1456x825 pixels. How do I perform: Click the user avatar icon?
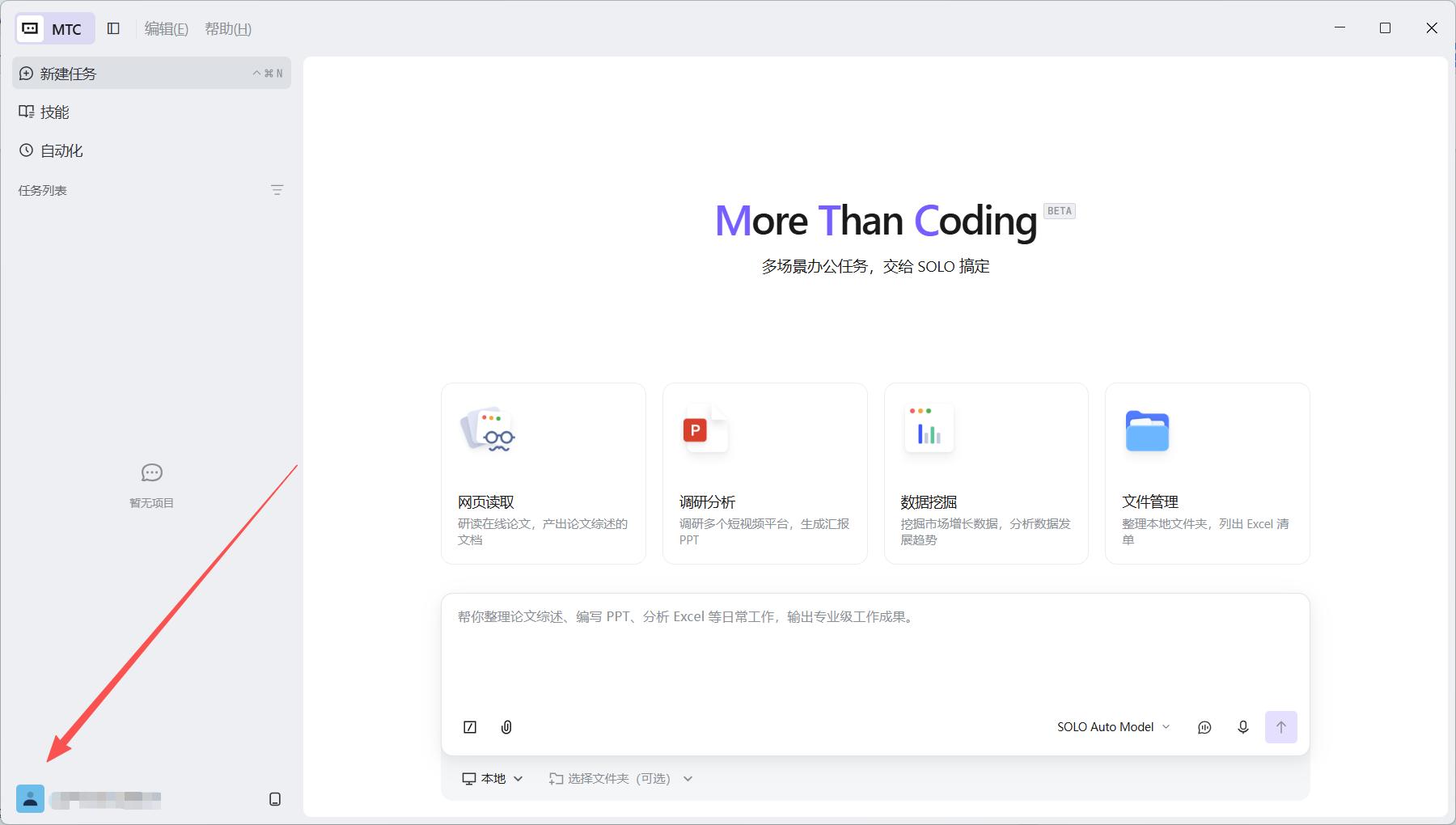tap(30, 799)
